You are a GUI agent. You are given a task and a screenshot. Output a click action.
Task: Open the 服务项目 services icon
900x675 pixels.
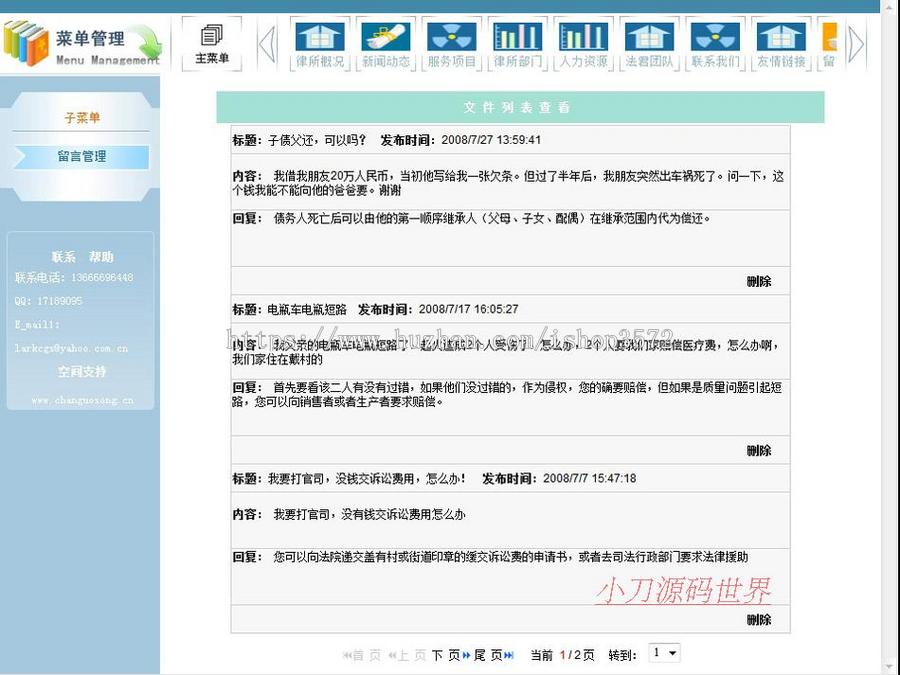pos(452,42)
